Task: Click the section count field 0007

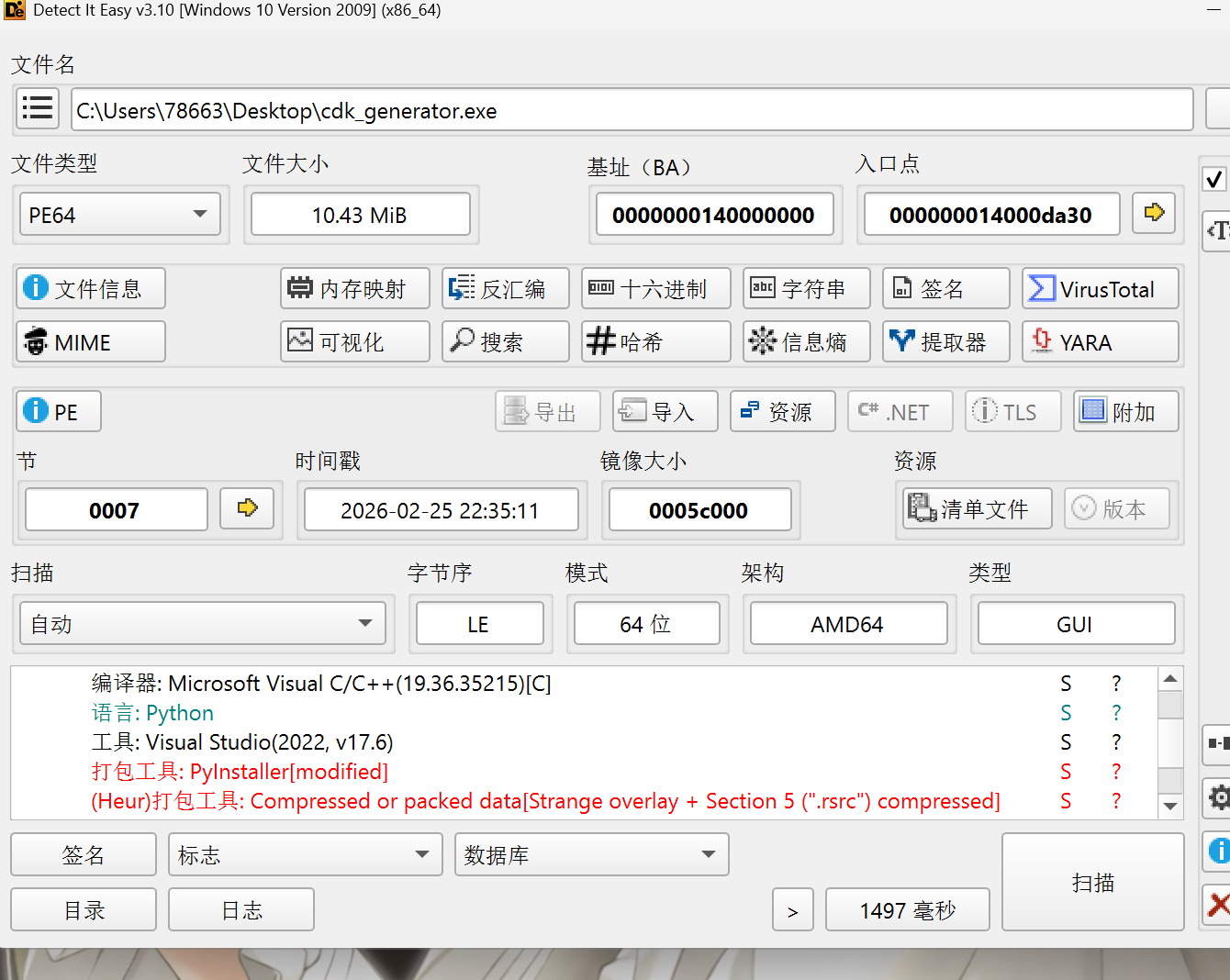Action: (x=117, y=509)
